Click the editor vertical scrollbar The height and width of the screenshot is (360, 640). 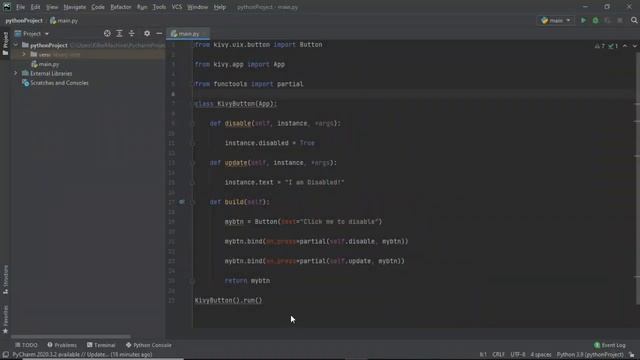pyautogui.click(x=638, y=179)
